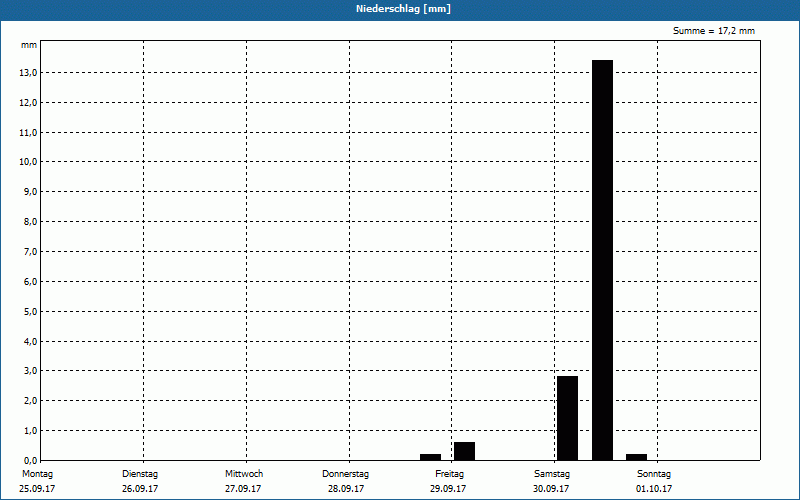Click the Montag axis label
This screenshot has width=800, height=500.
click(37, 474)
